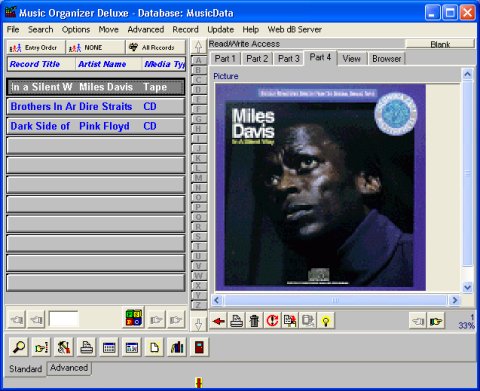Click the printer icon in Standard toolbar
The image size is (480, 391).
pos(87,347)
